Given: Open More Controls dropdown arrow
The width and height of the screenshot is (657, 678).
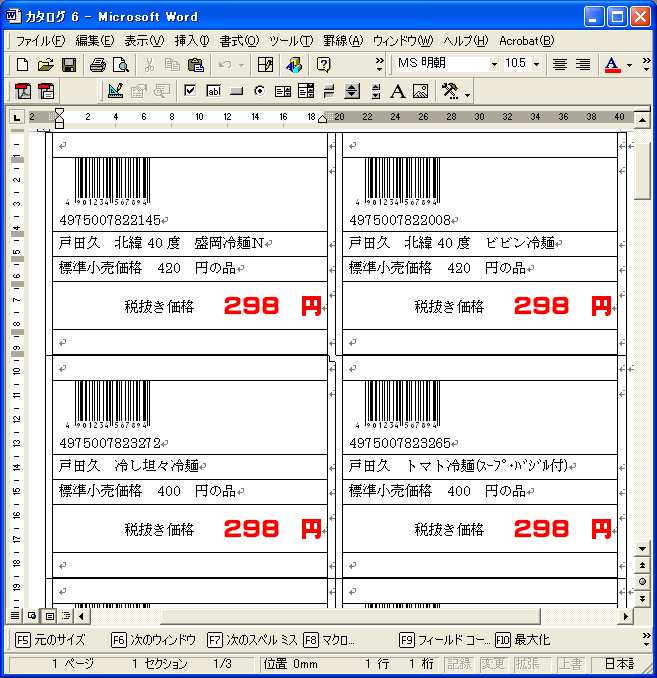Looking at the screenshot, I should pyautogui.click(x=467, y=93).
